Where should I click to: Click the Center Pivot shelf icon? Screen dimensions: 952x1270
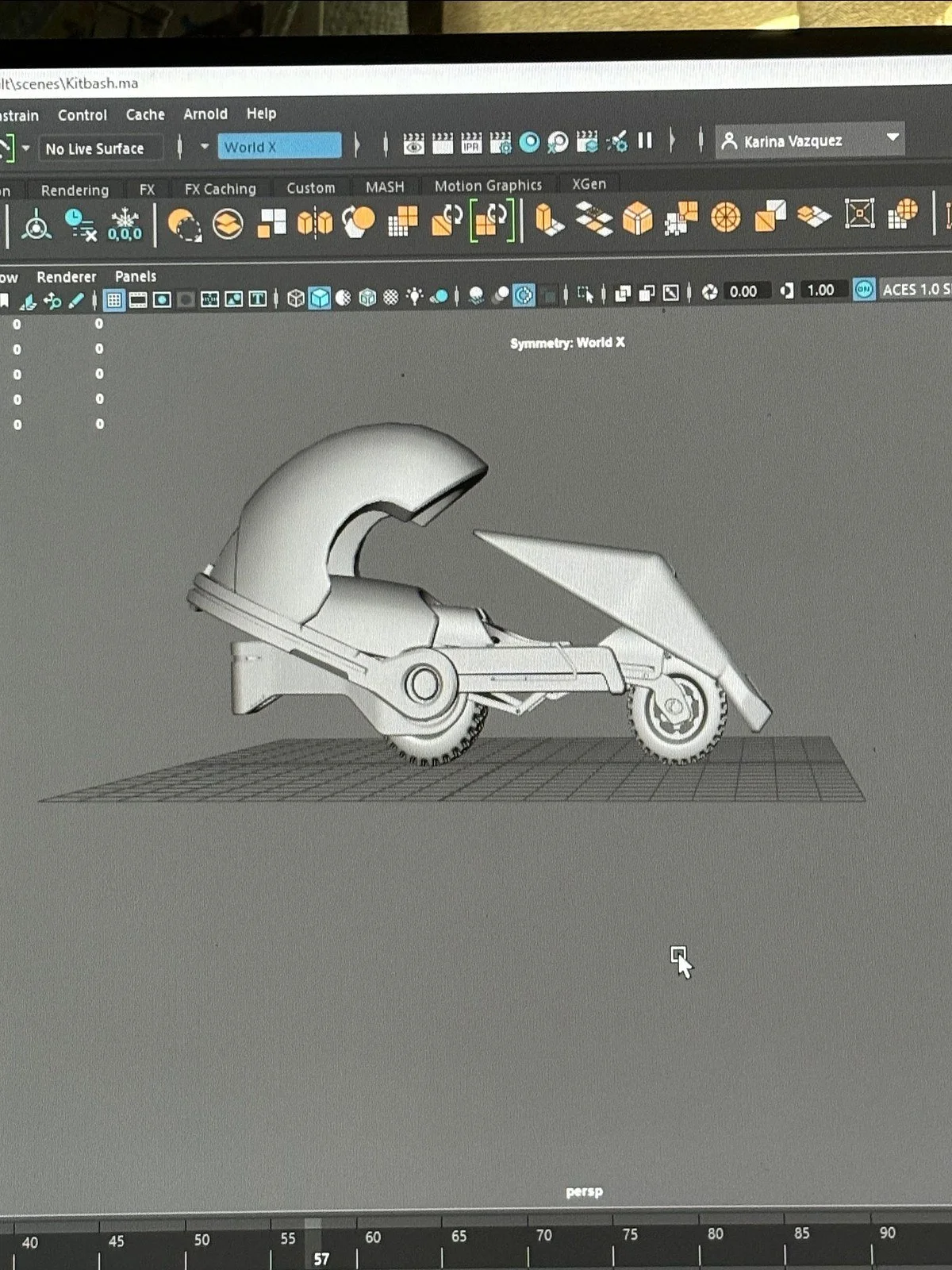[36, 225]
